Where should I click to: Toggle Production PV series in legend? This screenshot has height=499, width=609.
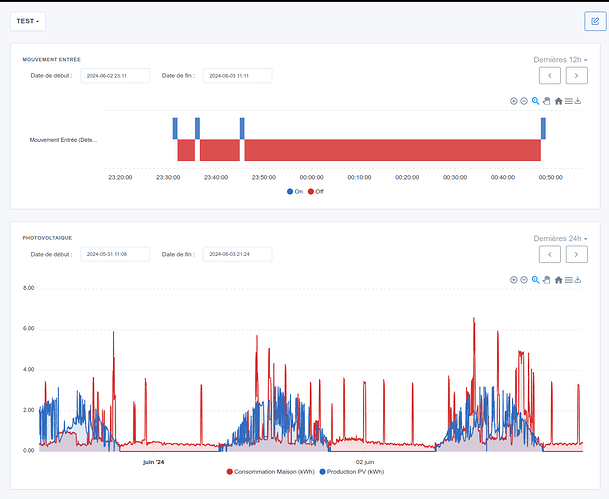pyautogui.click(x=351, y=471)
